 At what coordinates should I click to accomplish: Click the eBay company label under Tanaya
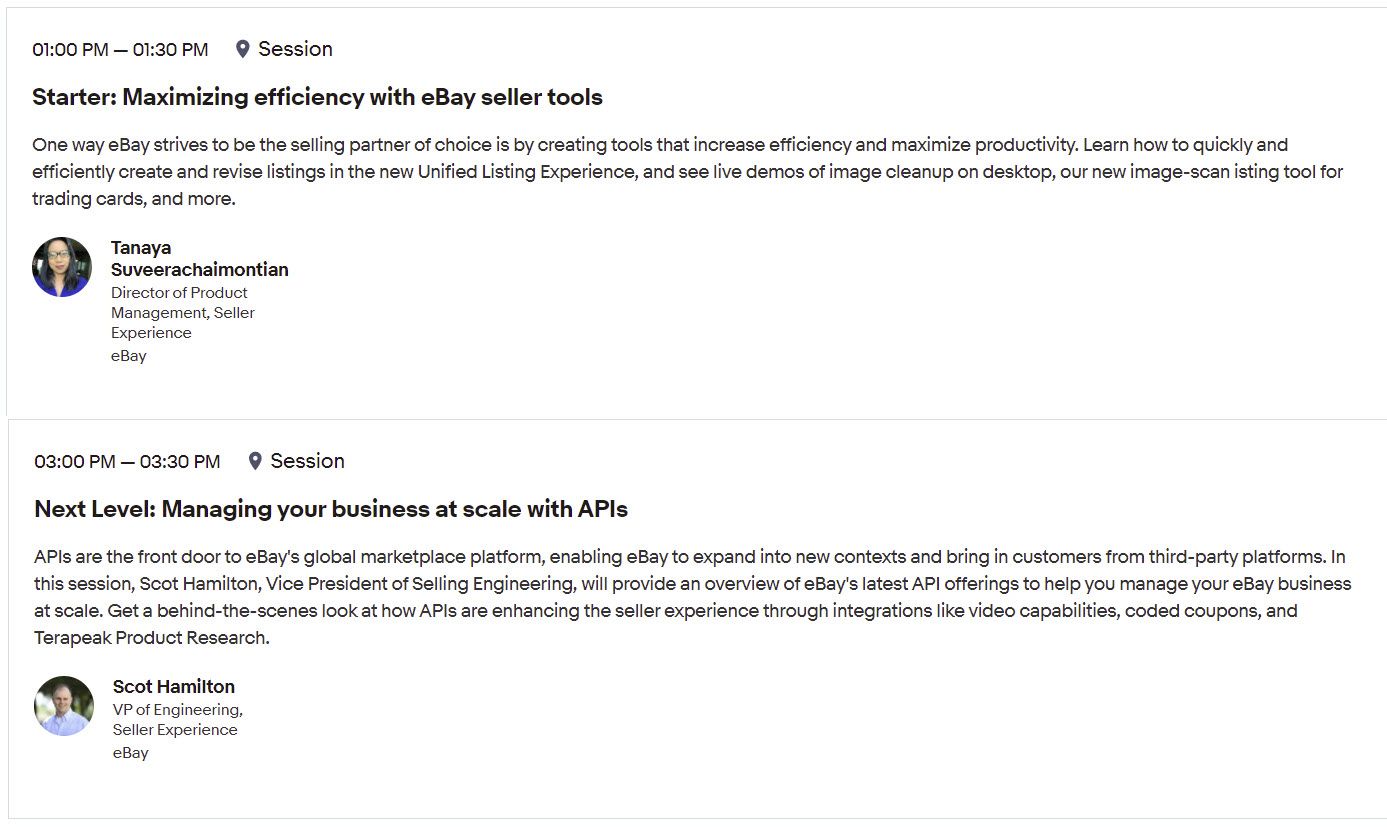tap(129, 355)
